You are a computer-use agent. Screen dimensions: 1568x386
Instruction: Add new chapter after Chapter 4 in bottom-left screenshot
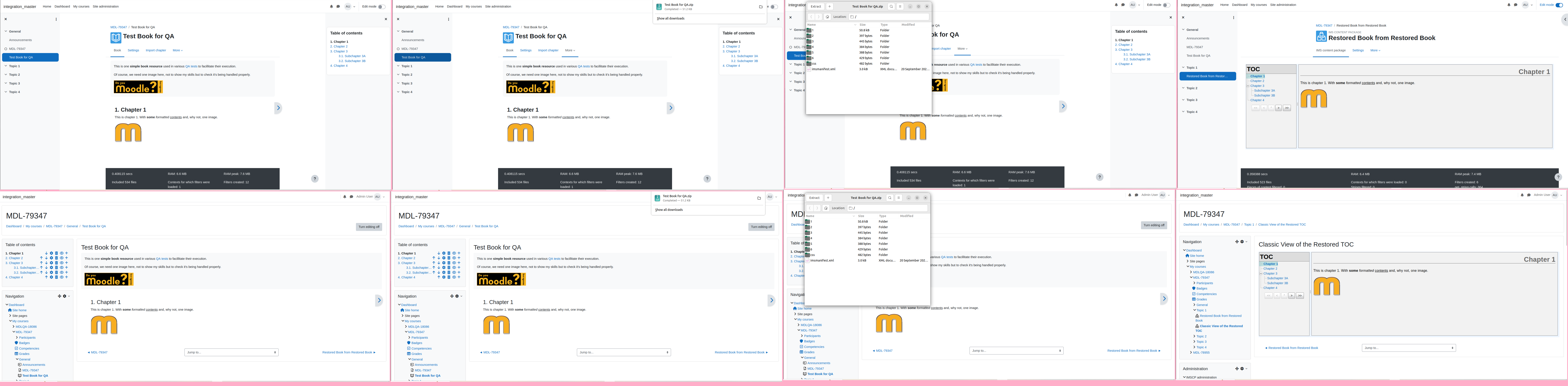(66, 277)
